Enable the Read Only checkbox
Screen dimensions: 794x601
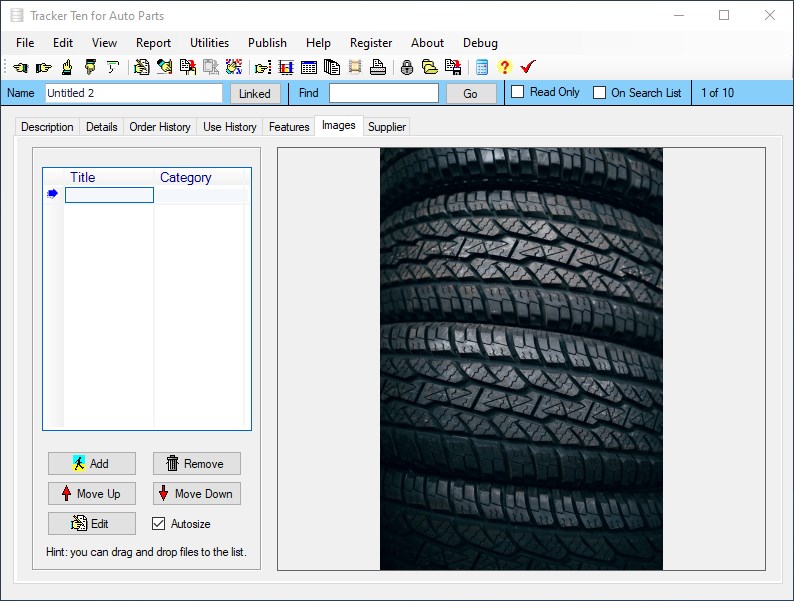(x=518, y=93)
